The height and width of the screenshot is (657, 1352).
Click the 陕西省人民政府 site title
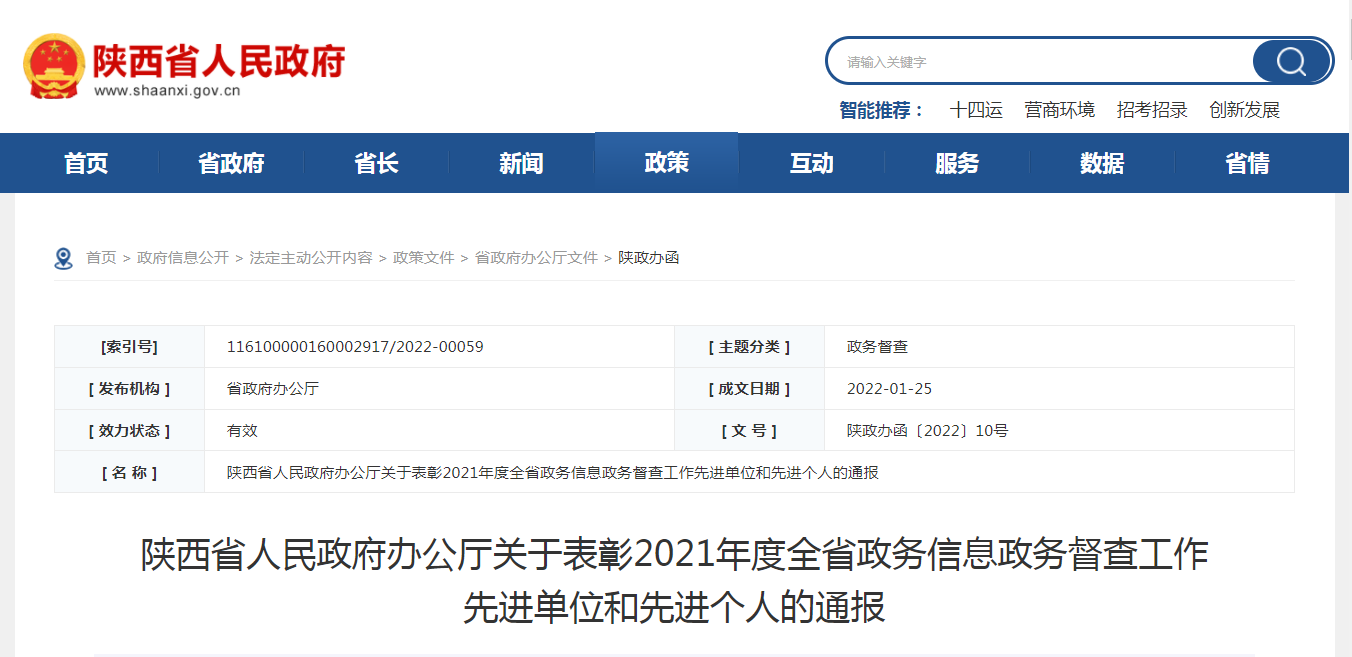coord(219,61)
